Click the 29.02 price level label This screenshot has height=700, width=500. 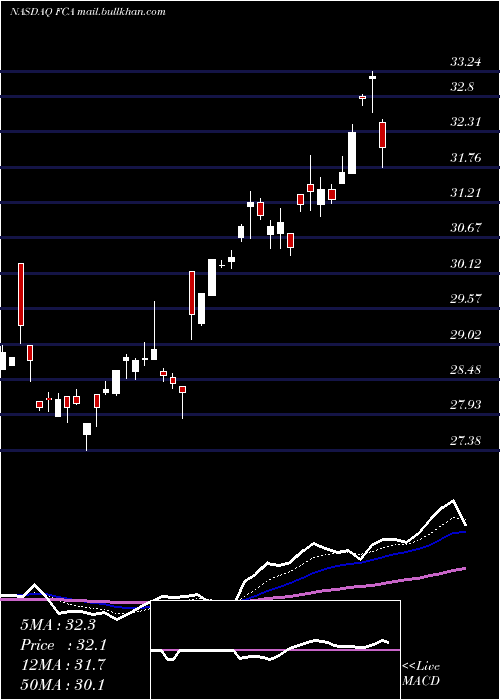[466, 334]
